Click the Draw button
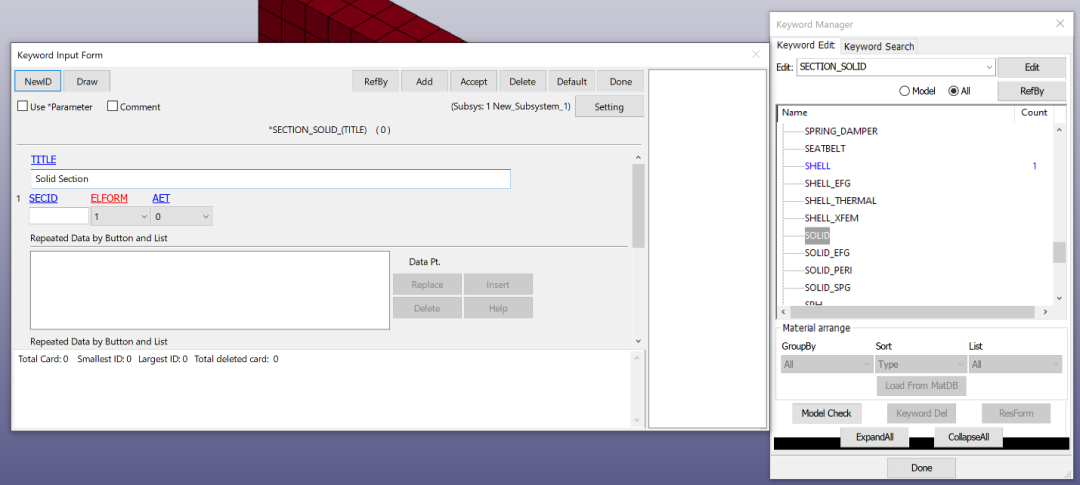The width and height of the screenshot is (1080, 485). (x=87, y=81)
